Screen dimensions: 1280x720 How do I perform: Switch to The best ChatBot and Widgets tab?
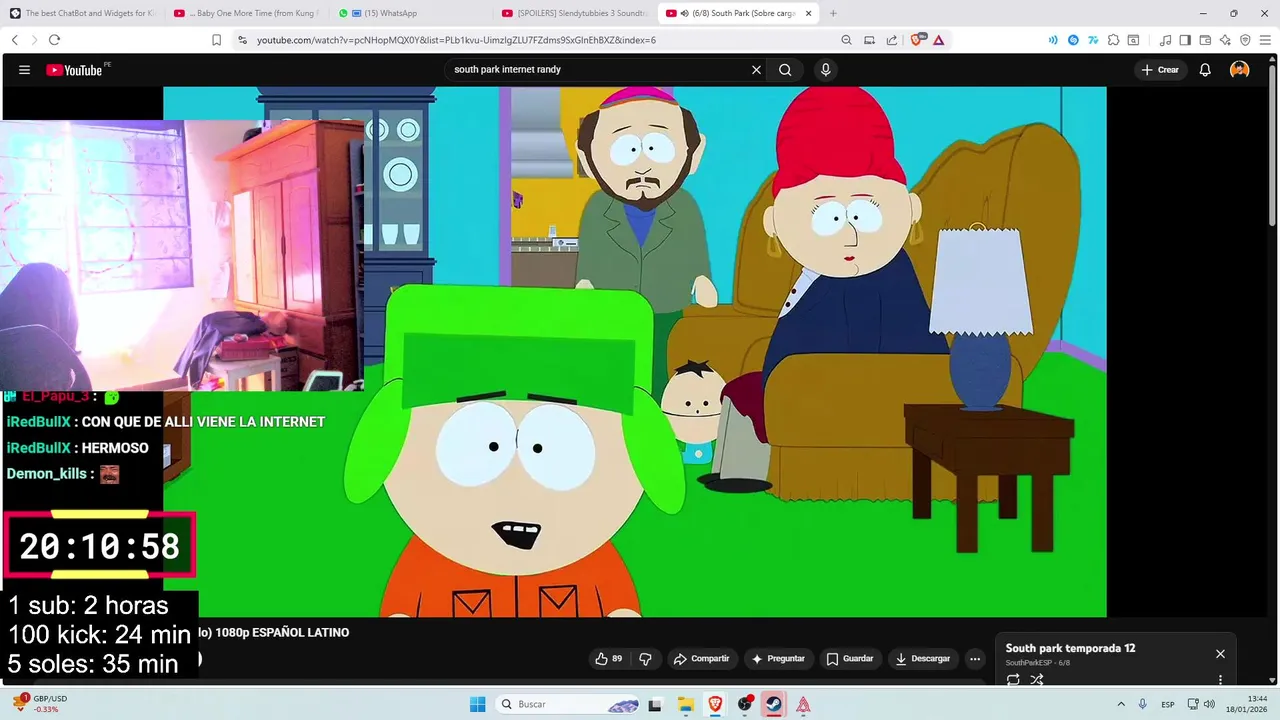click(83, 13)
